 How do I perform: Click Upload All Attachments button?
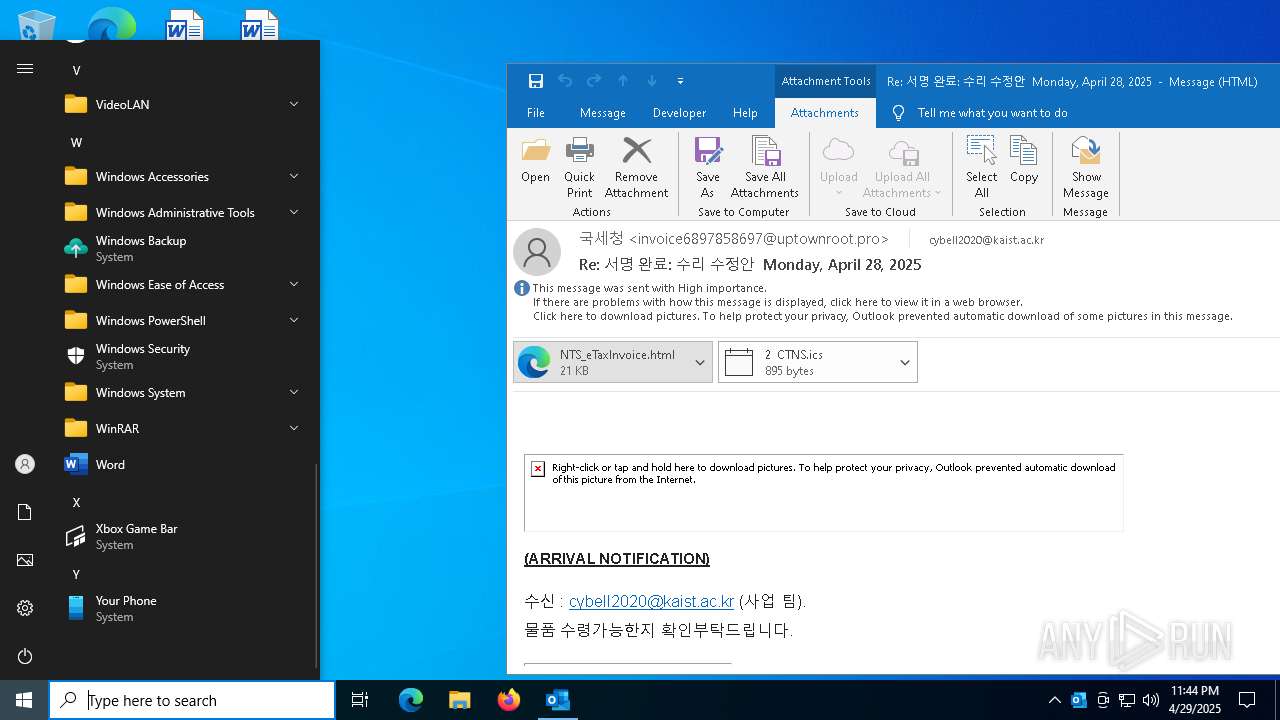click(x=902, y=168)
